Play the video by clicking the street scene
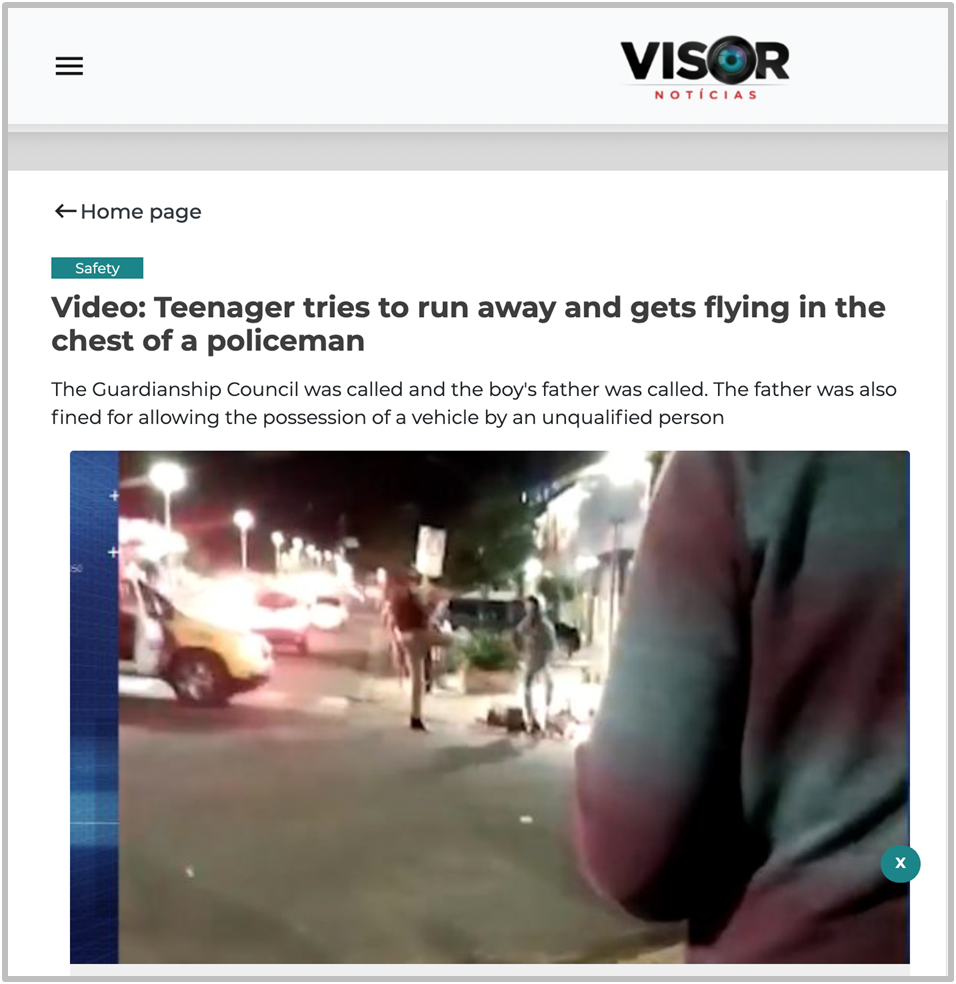 click(x=490, y=707)
